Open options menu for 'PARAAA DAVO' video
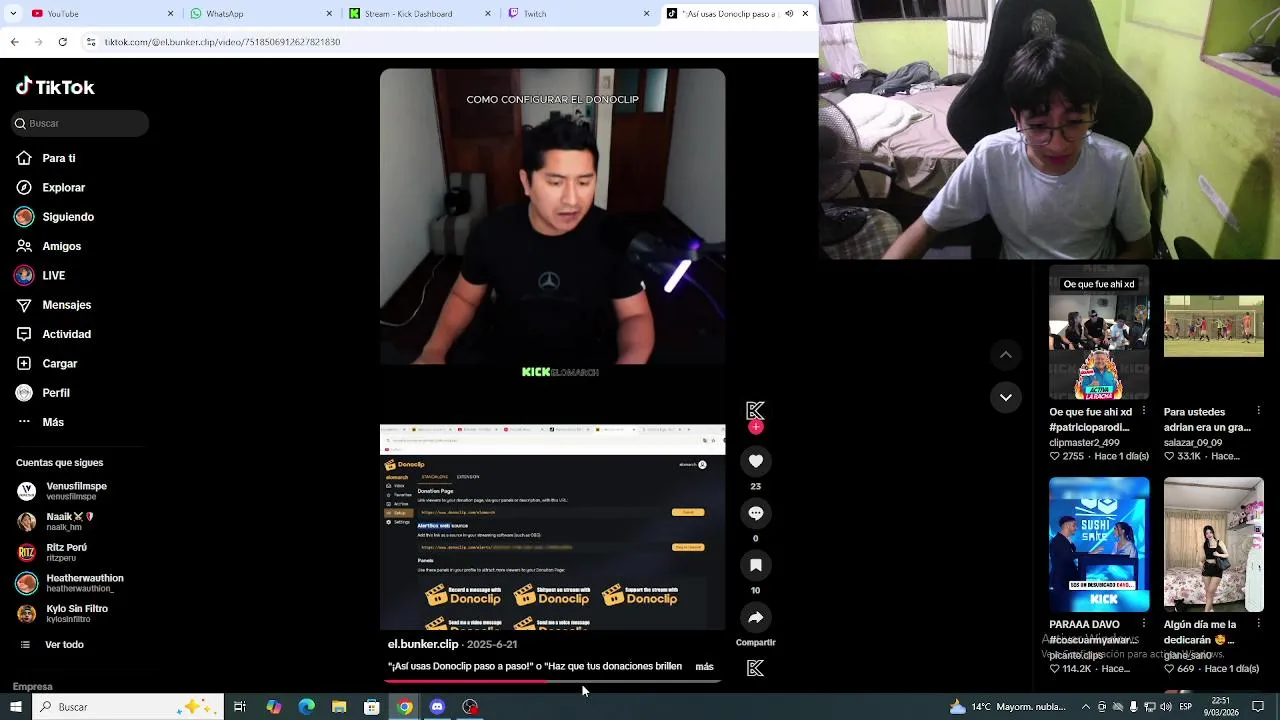The width and height of the screenshot is (1280, 720). coord(1144,624)
